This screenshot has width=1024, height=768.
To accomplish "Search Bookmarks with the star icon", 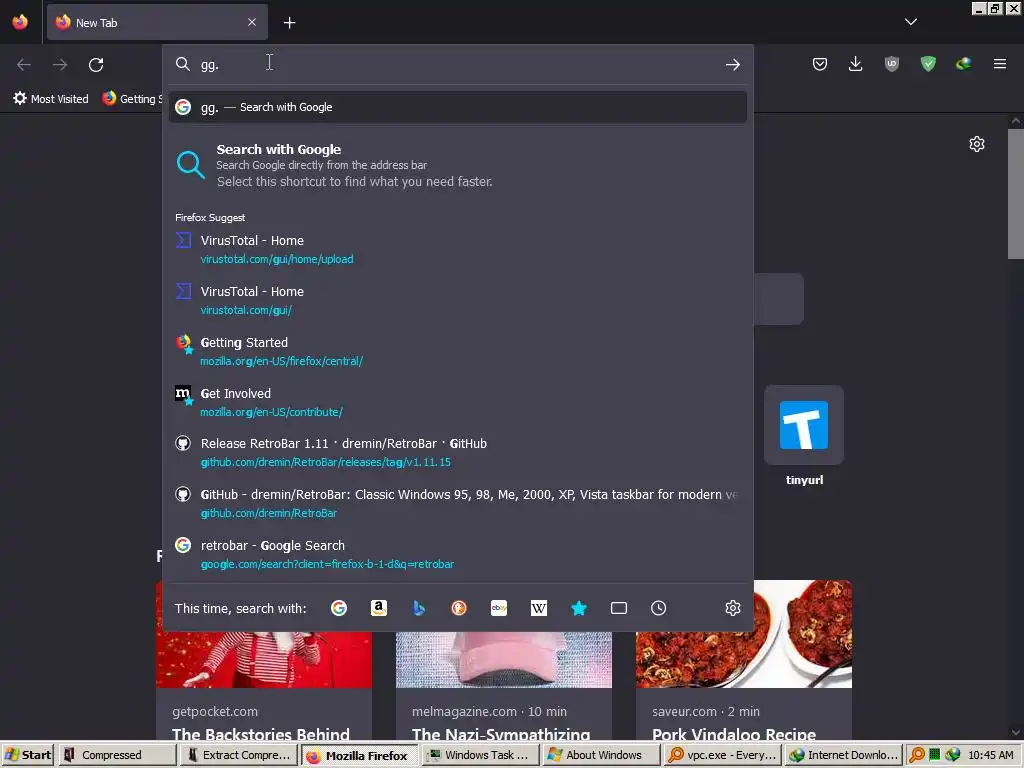I will 579,608.
